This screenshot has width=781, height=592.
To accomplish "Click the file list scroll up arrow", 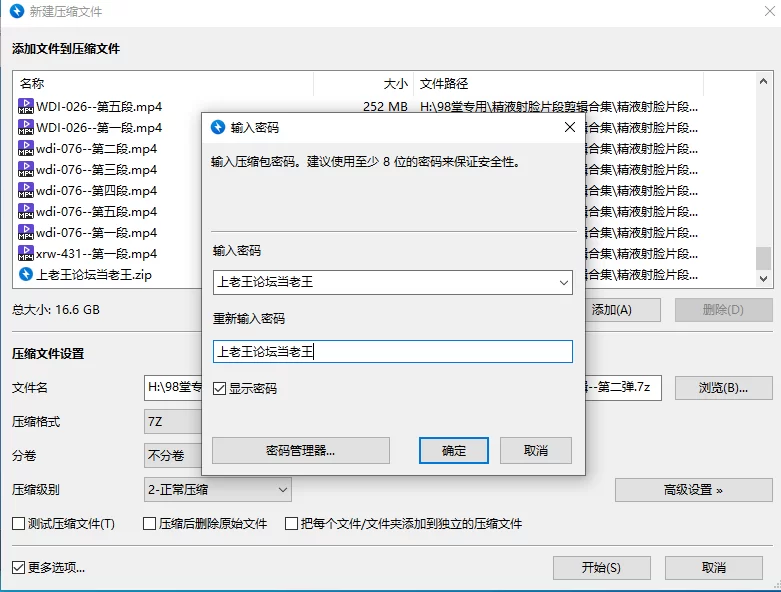I will click(x=763, y=81).
